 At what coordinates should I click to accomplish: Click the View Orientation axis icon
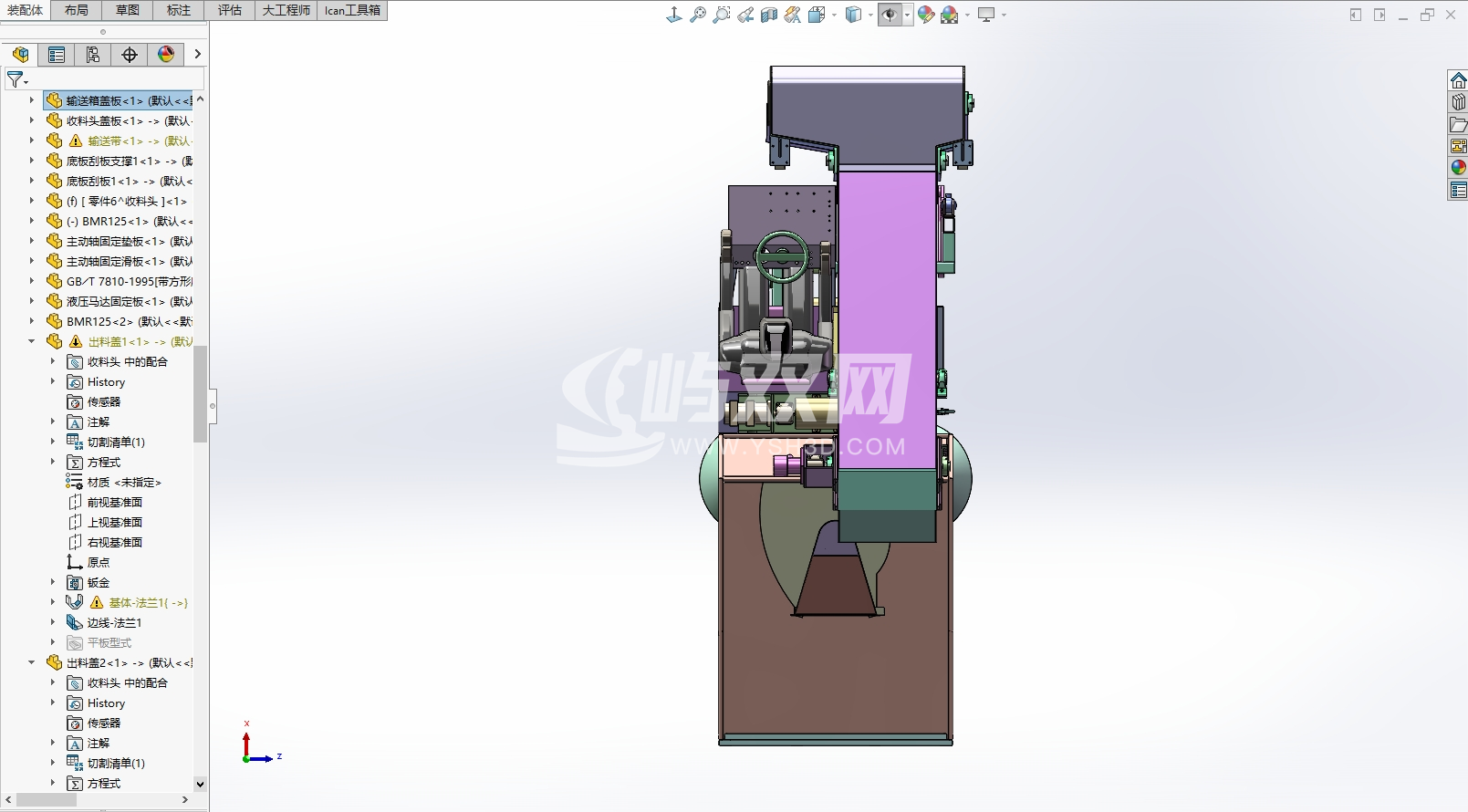click(x=674, y=15)
